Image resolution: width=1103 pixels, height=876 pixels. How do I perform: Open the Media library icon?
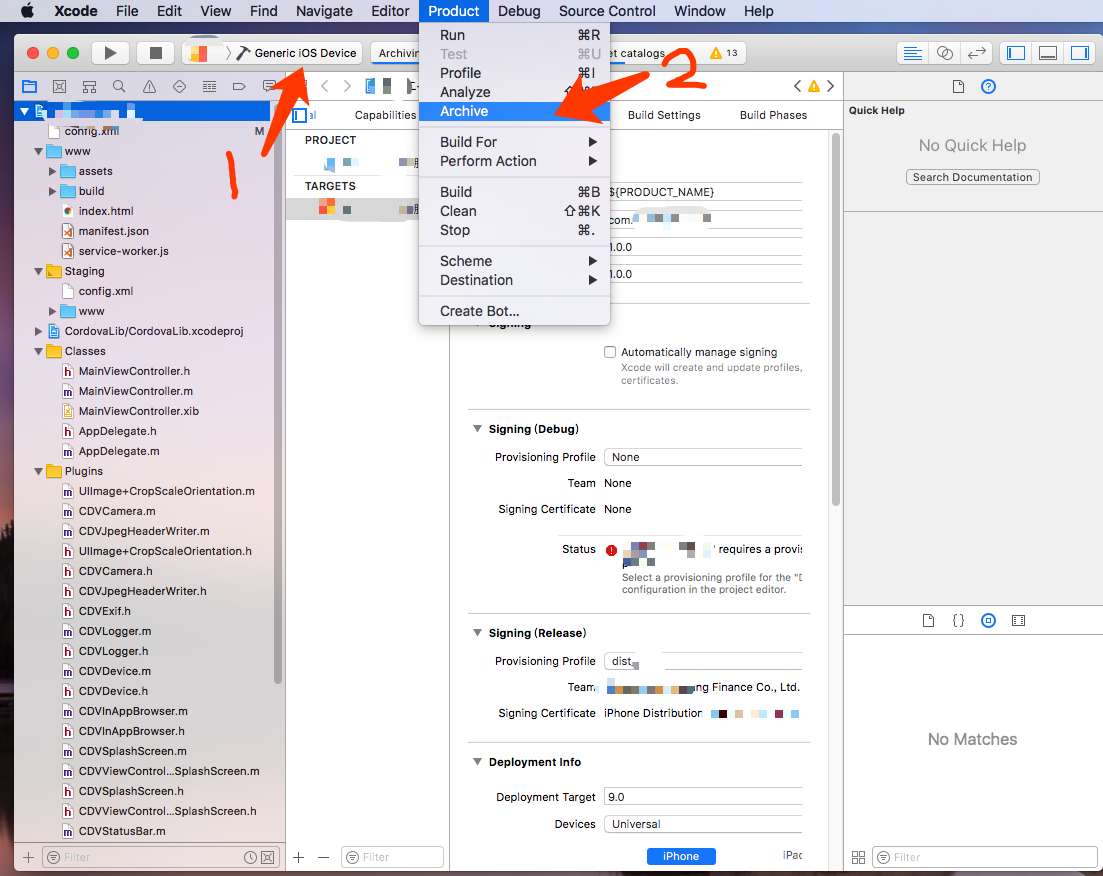tap(1018, 621)
